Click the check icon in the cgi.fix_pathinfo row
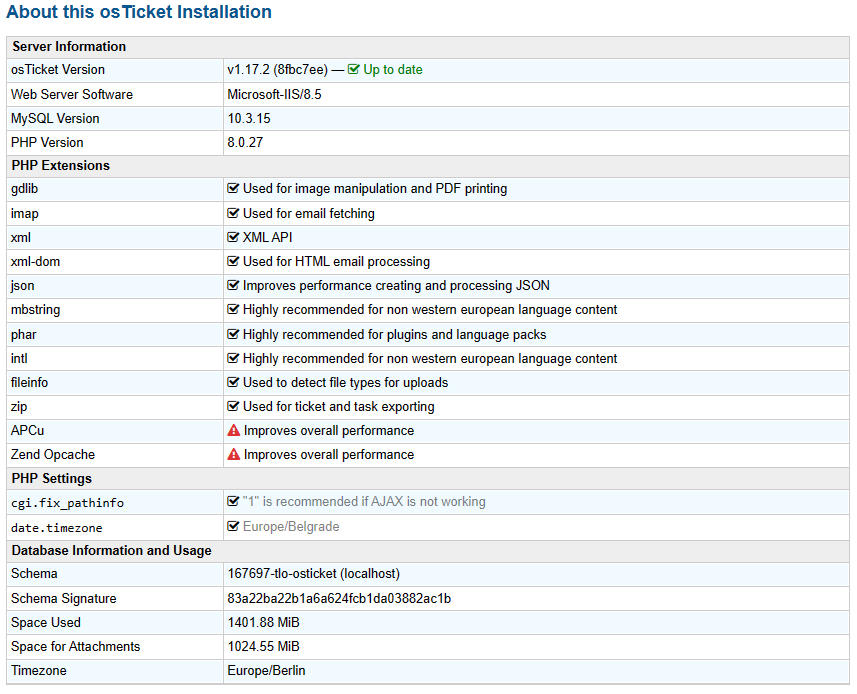857x694 pixels. click(x=233, y=501)
